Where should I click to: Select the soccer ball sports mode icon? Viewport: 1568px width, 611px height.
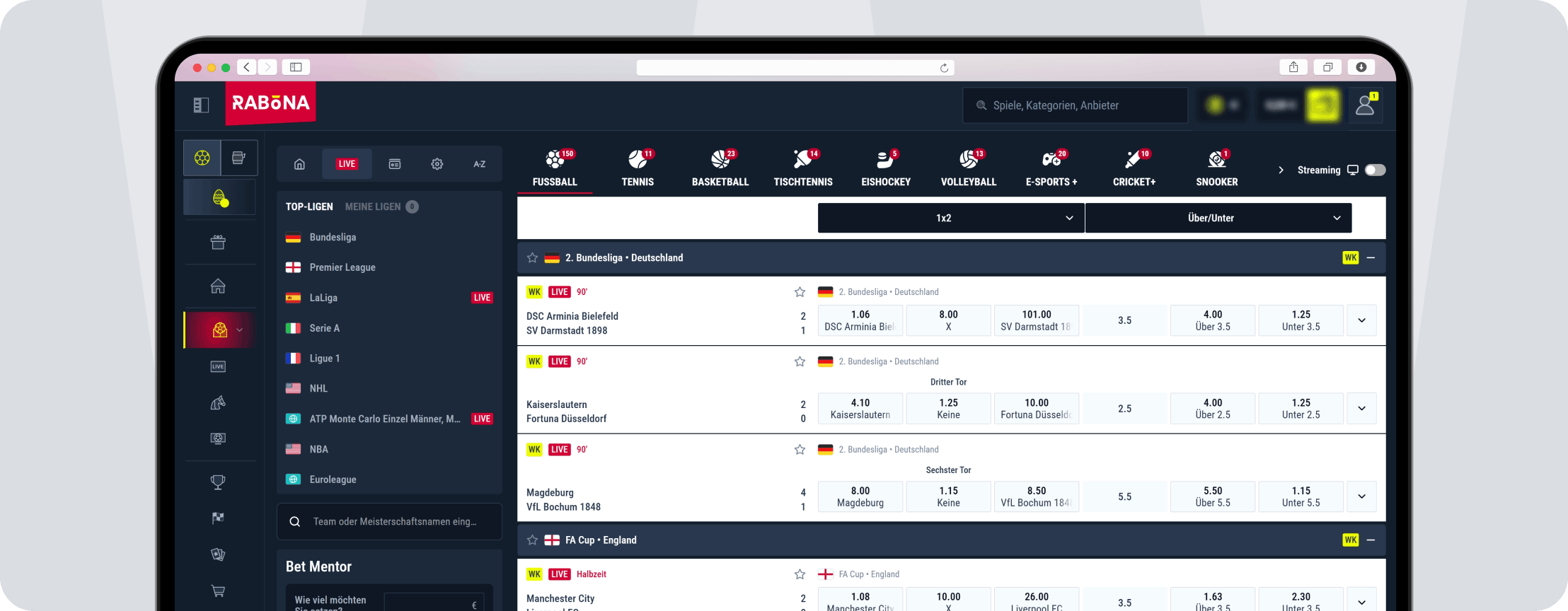pyautogui.click(x=202, y=157)
